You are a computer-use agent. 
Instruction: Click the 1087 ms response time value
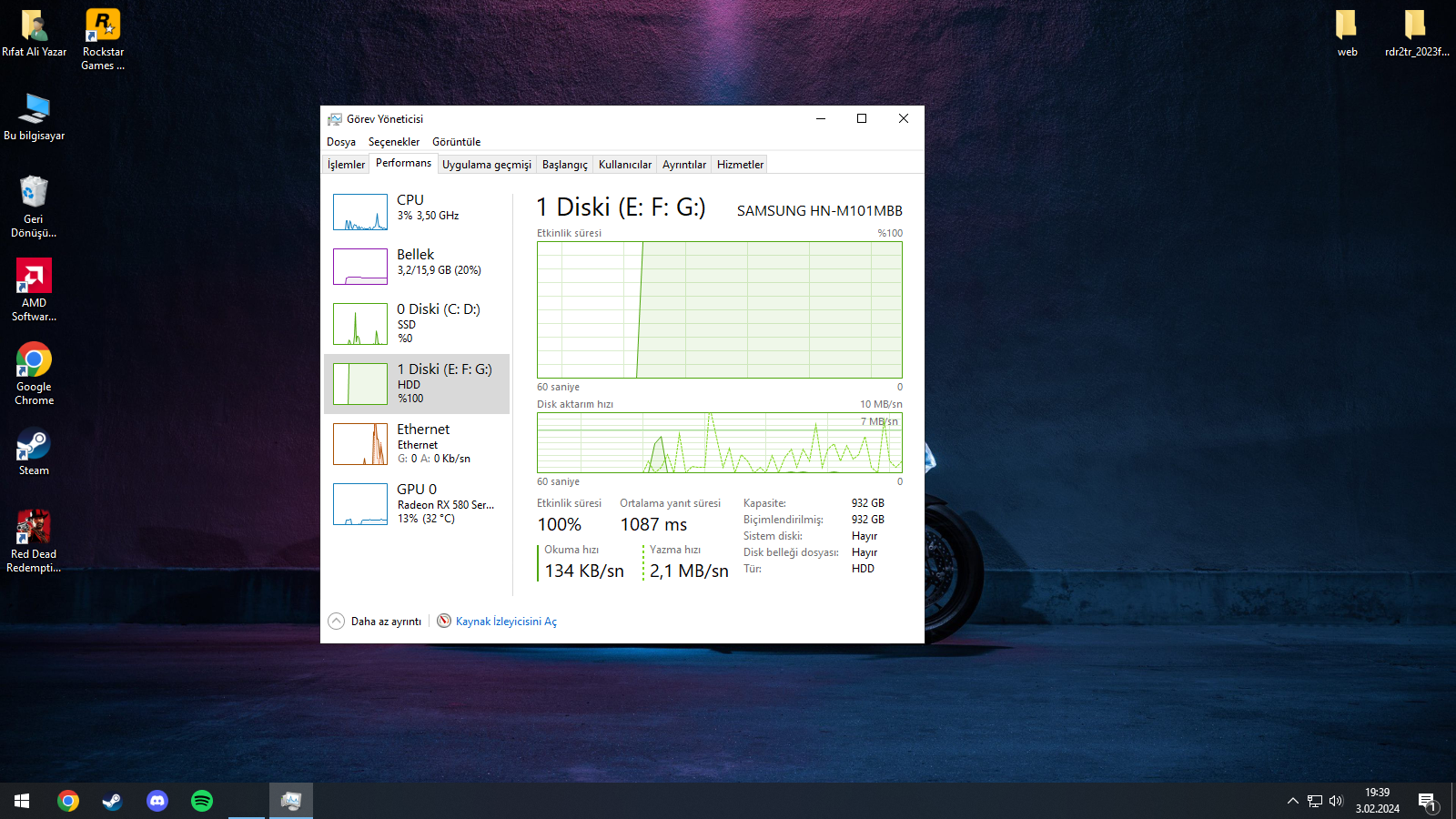pos(653,525)
